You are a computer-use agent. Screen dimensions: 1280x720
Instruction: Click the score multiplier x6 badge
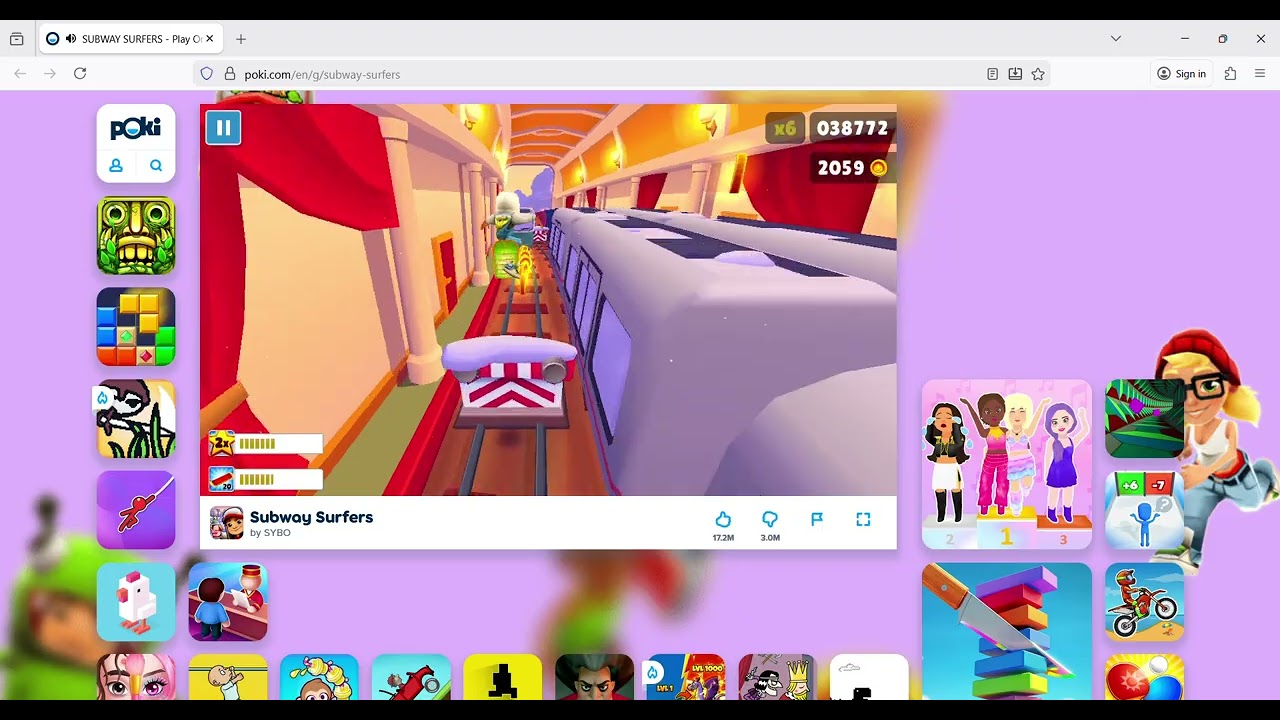click(x=785, y=129)
